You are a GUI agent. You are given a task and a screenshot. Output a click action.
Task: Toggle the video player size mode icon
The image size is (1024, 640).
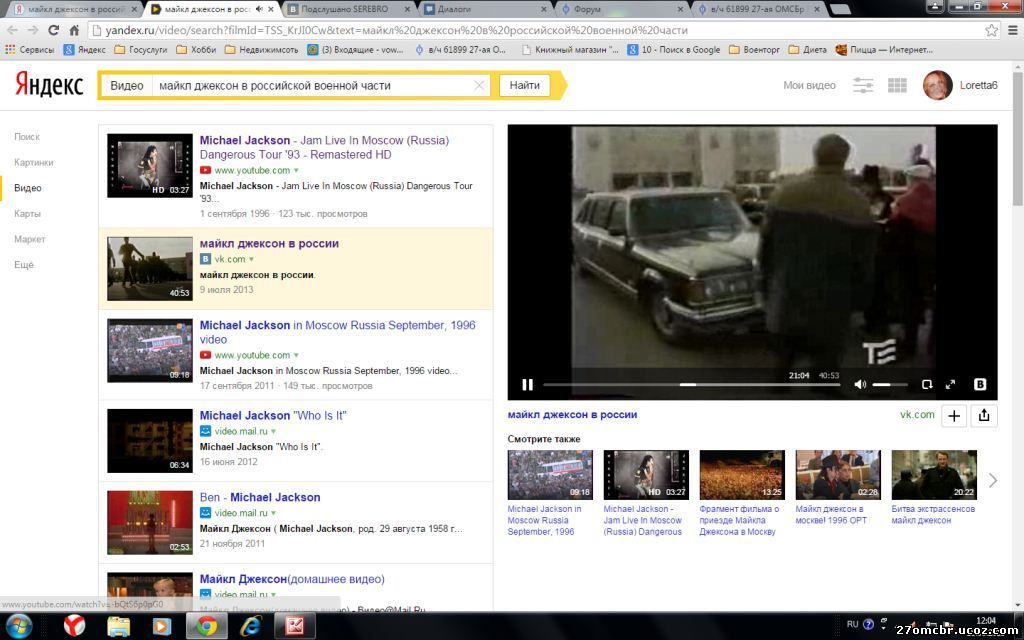(x=927, y=385)
